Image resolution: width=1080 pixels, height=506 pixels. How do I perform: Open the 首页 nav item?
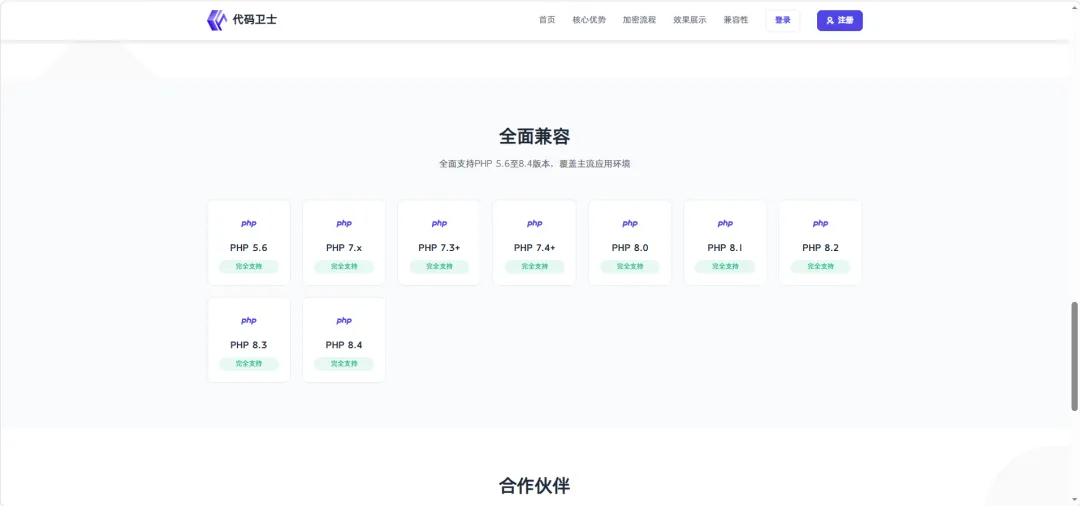pos(547,20)
